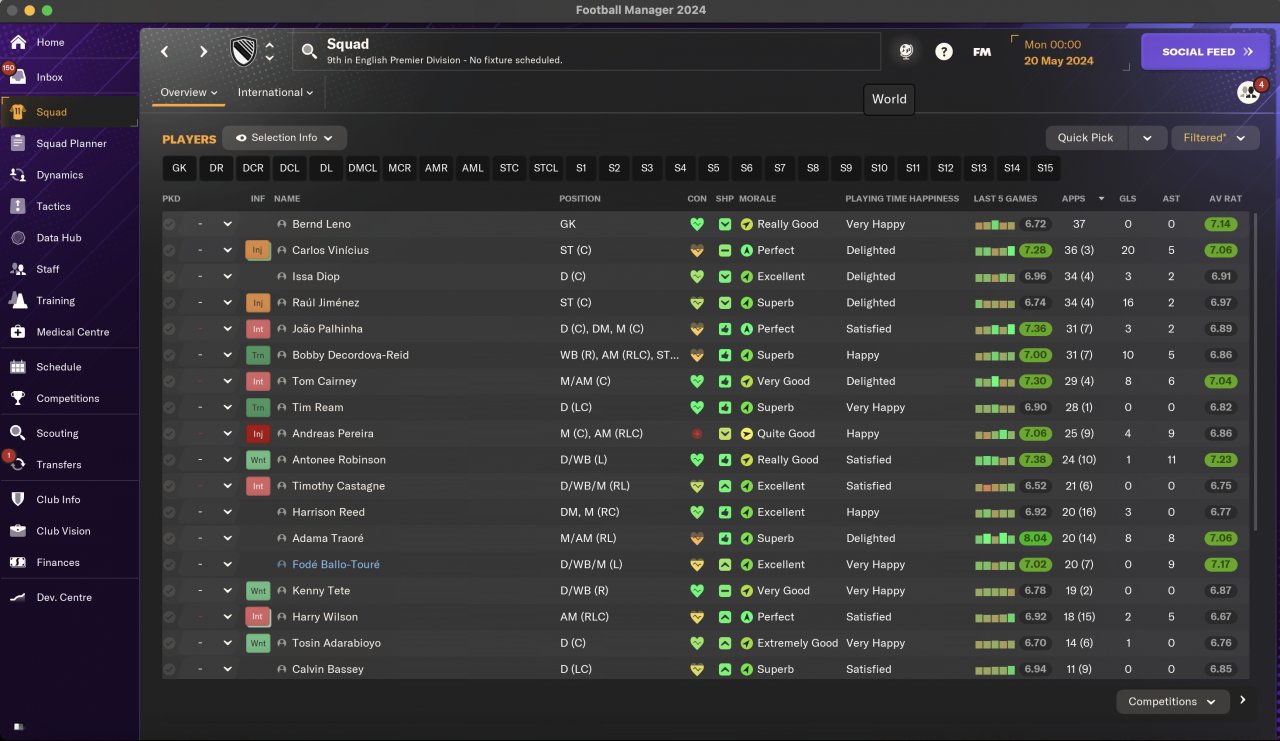Sort by the APPS column header
This screenshot has width=1280, height=741.
click(x=1074, y=199)
